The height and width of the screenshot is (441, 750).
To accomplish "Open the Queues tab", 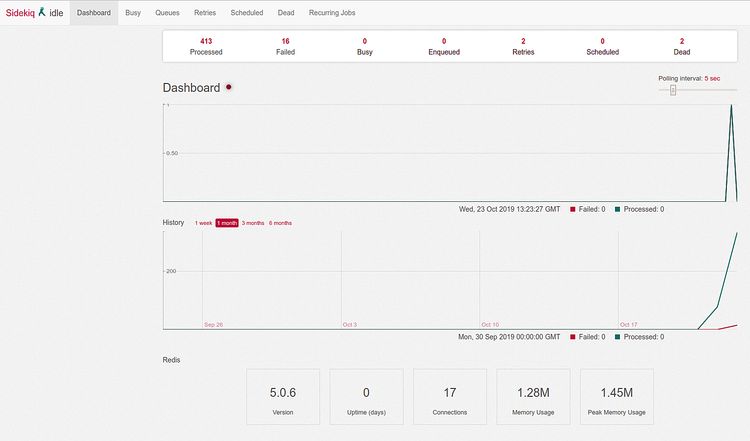I will pyautogui.click(x=167, y=13).
